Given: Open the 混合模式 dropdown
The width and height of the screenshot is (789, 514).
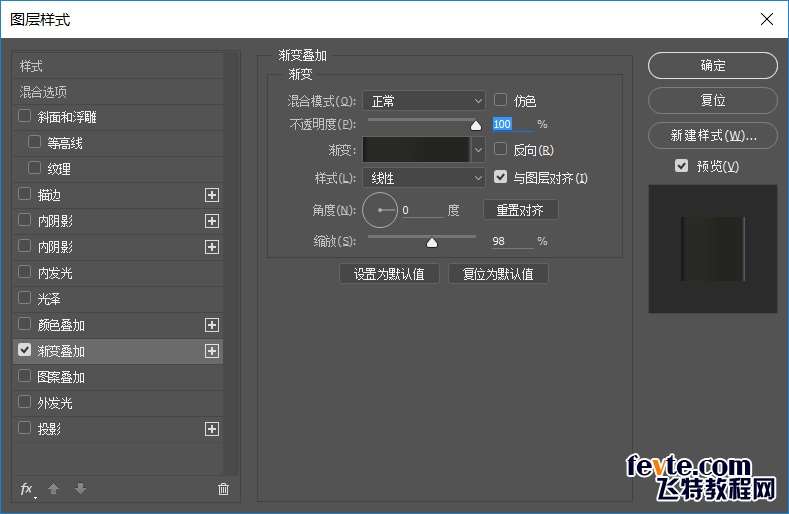Looking at the screenshot, I should tap(424, 101).
